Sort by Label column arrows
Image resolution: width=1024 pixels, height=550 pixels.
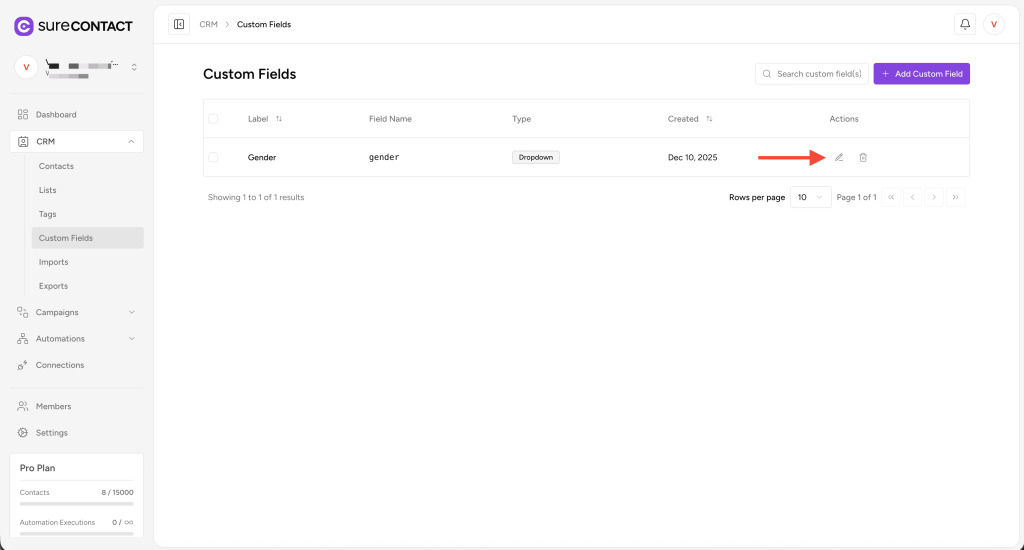click(279, 119)
